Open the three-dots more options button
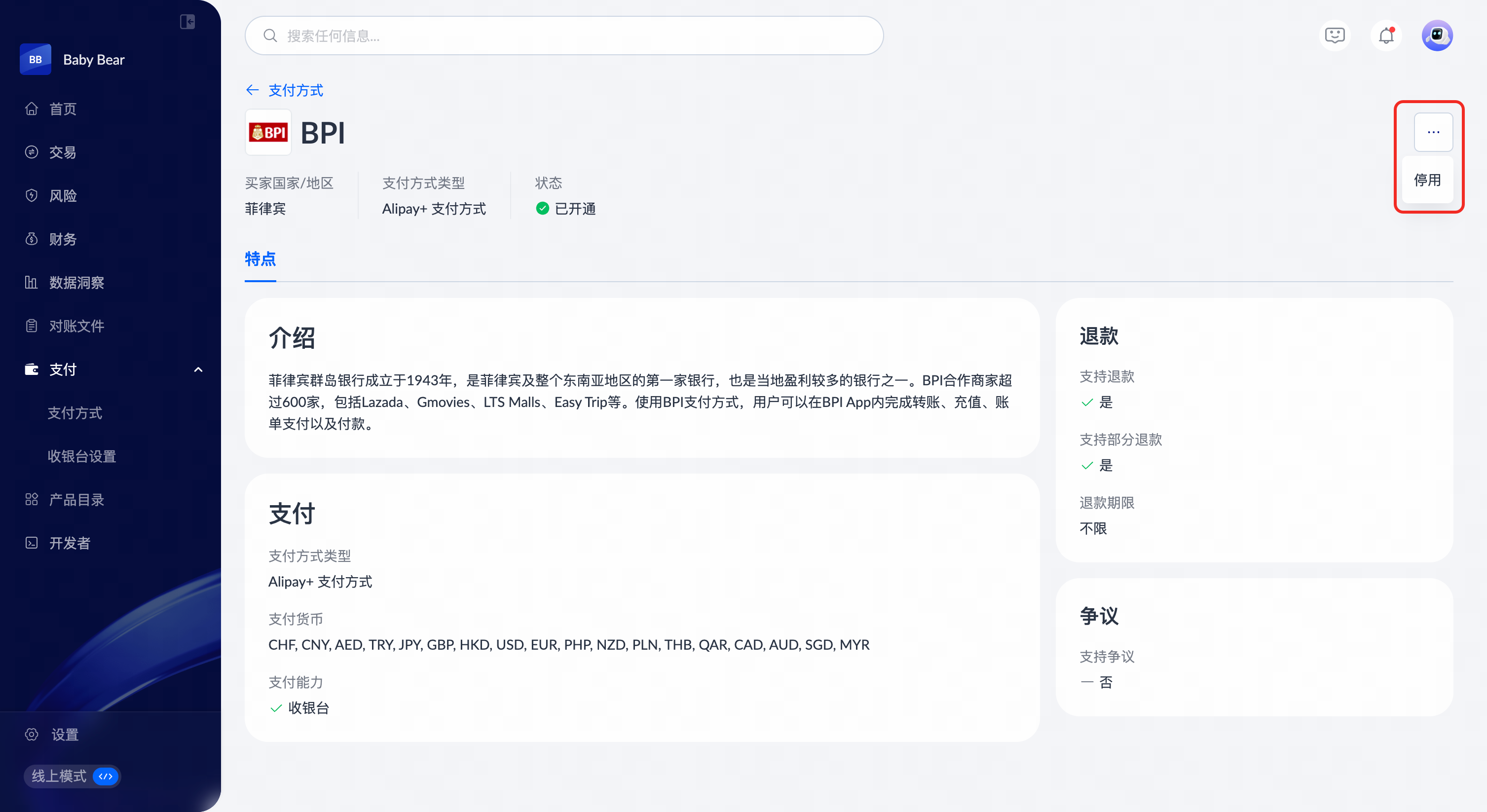Viewport: 1487px width, 812px height. (x=1433, y=132)
